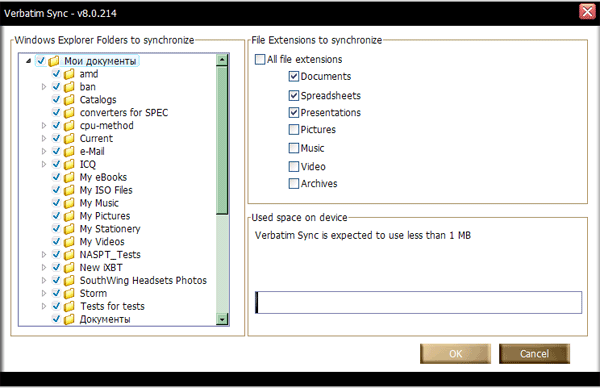Click the My Music folder icon
Screen dimensions: 600x388
coord(69,203)
